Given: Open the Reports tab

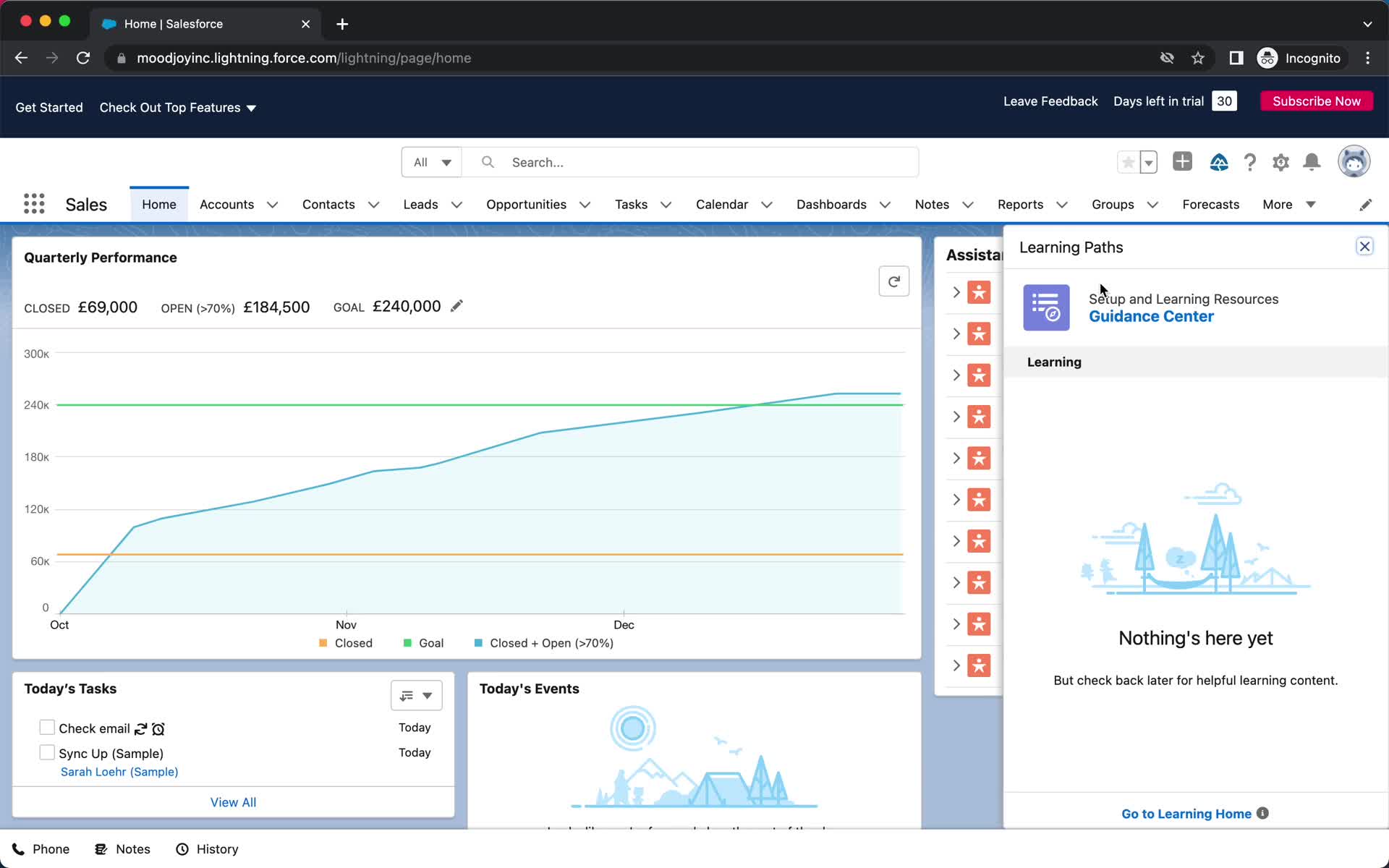Looking at the screenshot, I should pos(1020,205).
